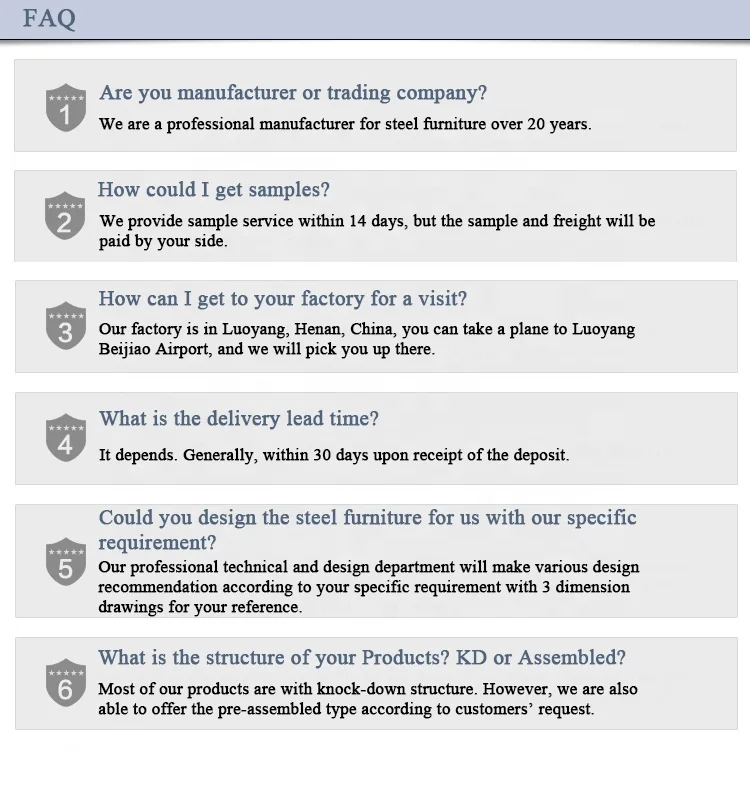This screenshot has width=750, height=797.
Task: Click the shield badge numbered 2
Action: tap(65, 216)
